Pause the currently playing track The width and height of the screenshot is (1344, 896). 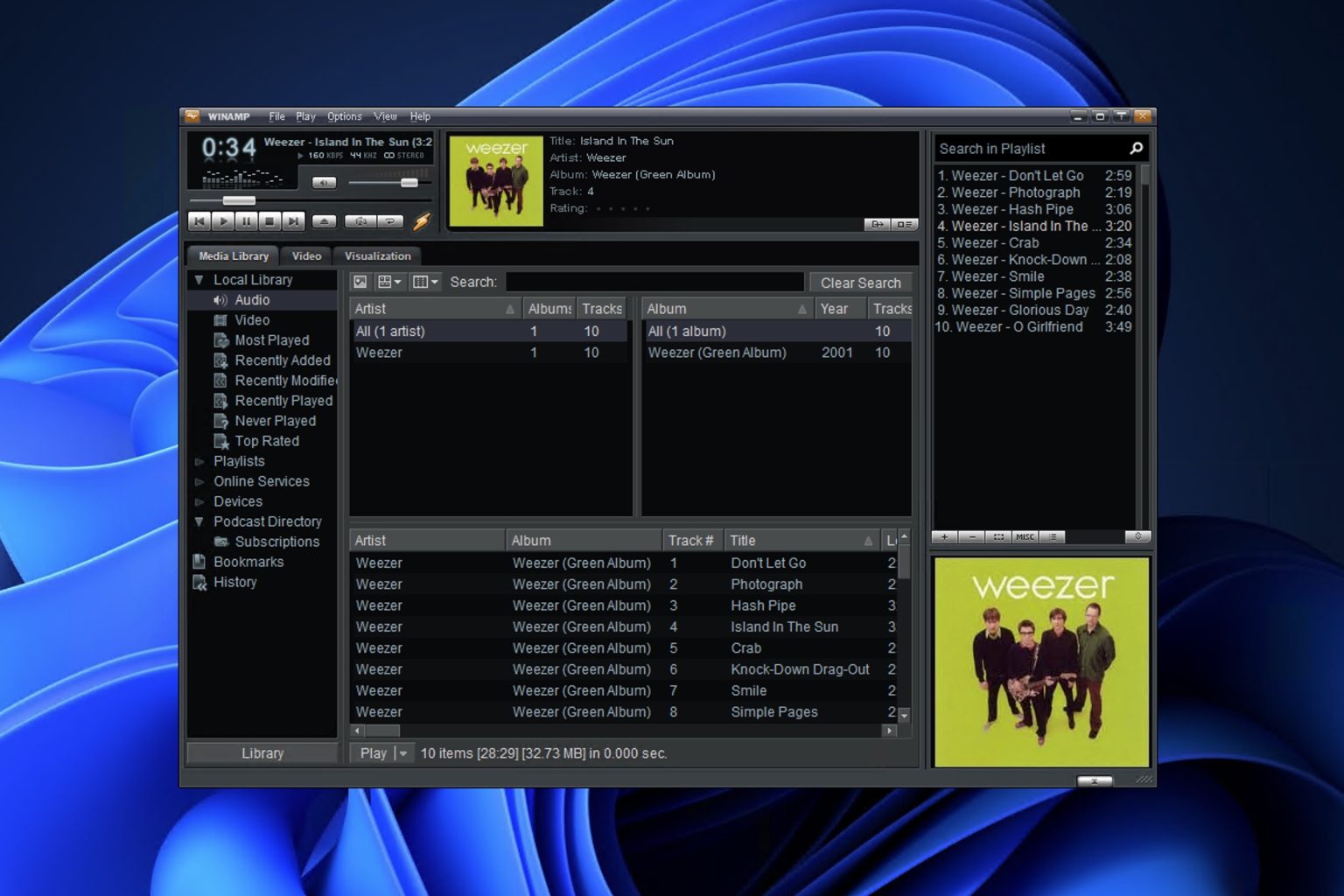click(247, 221)
